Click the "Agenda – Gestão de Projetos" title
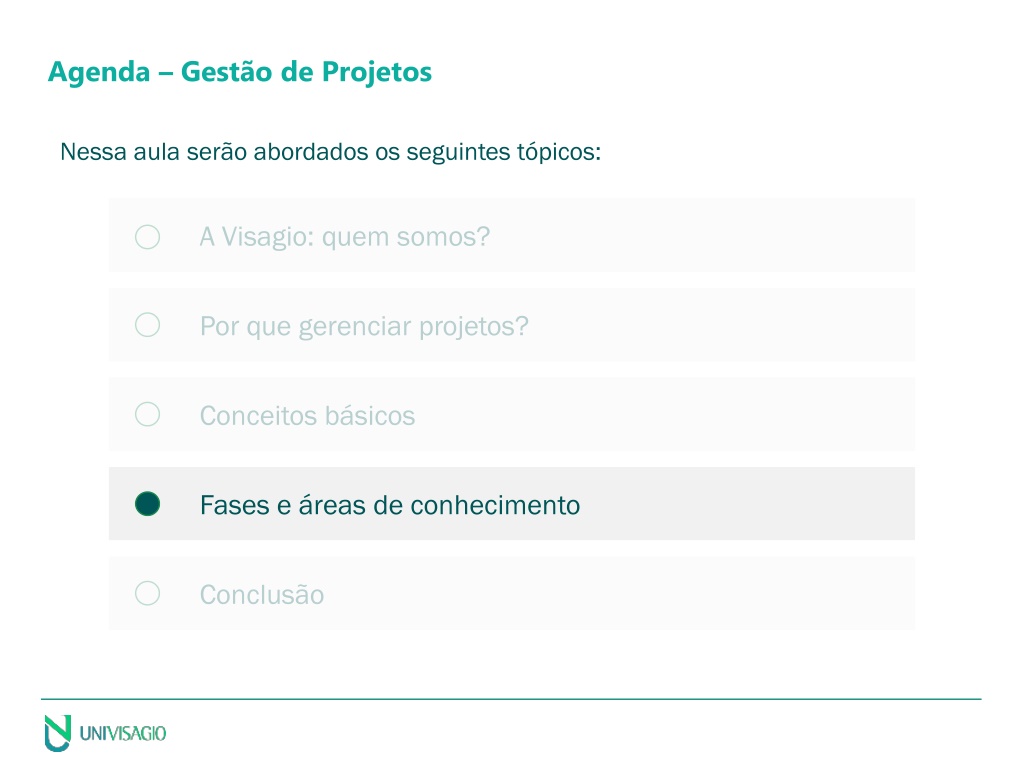The image size is (1024, 768). [240, 72]
